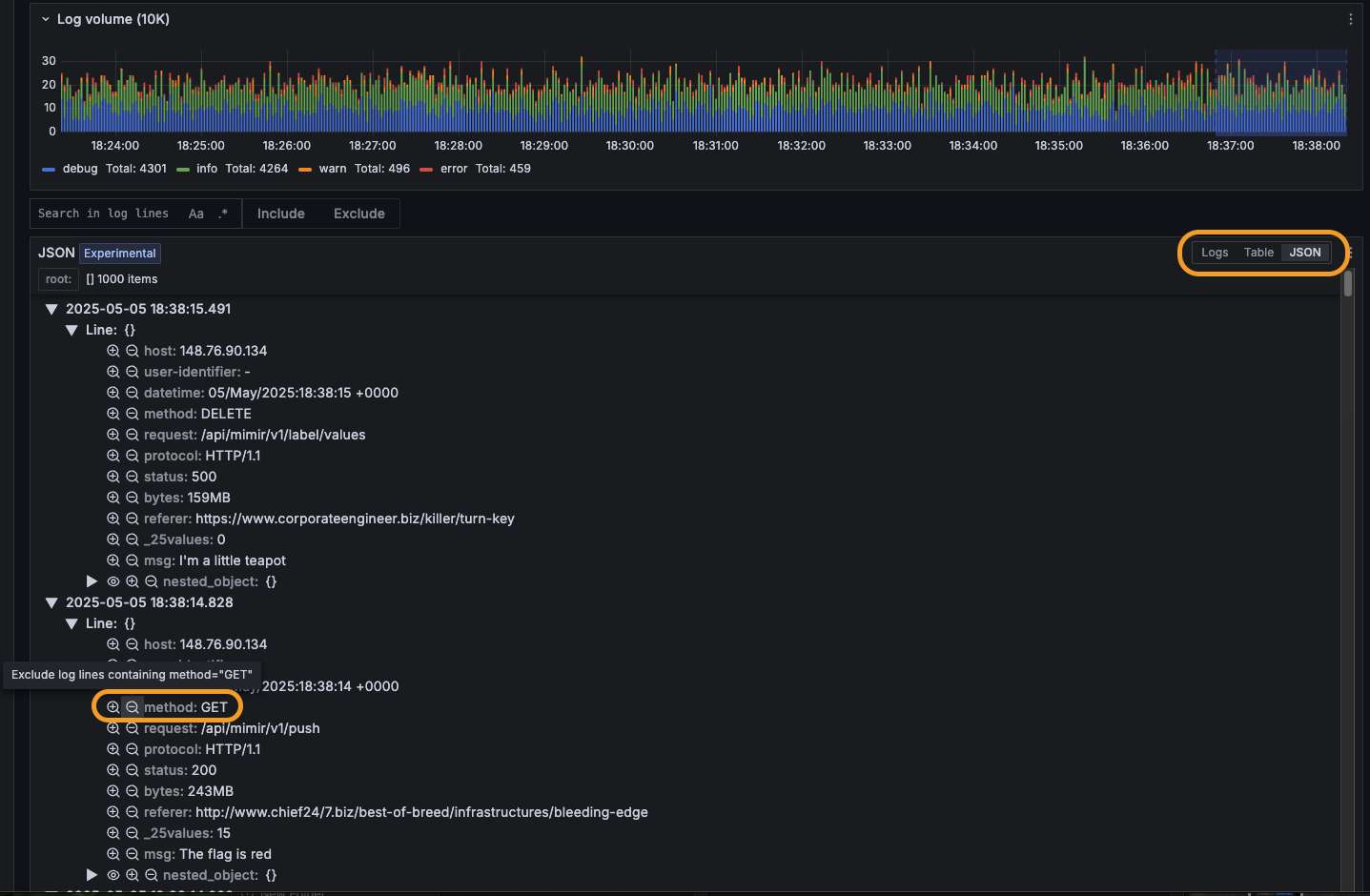This screenshot has width=1370, height=896.
Task: Add include filter for request /api/mimir/v1/push
Action: (x=112, y=728)
